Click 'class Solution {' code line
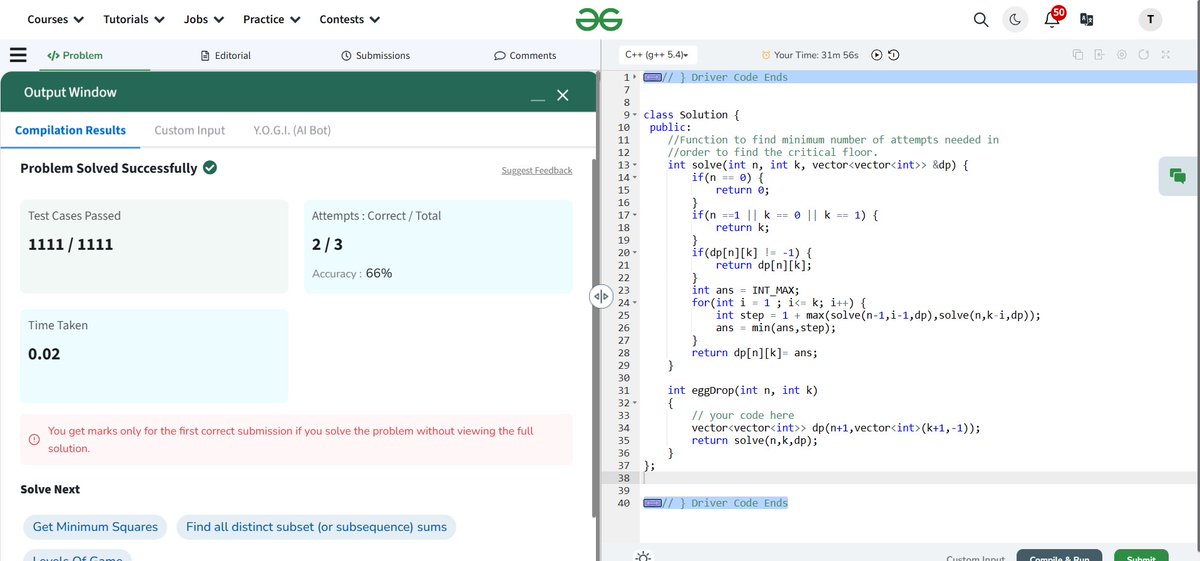1200x561 pixels. point(692,115)
